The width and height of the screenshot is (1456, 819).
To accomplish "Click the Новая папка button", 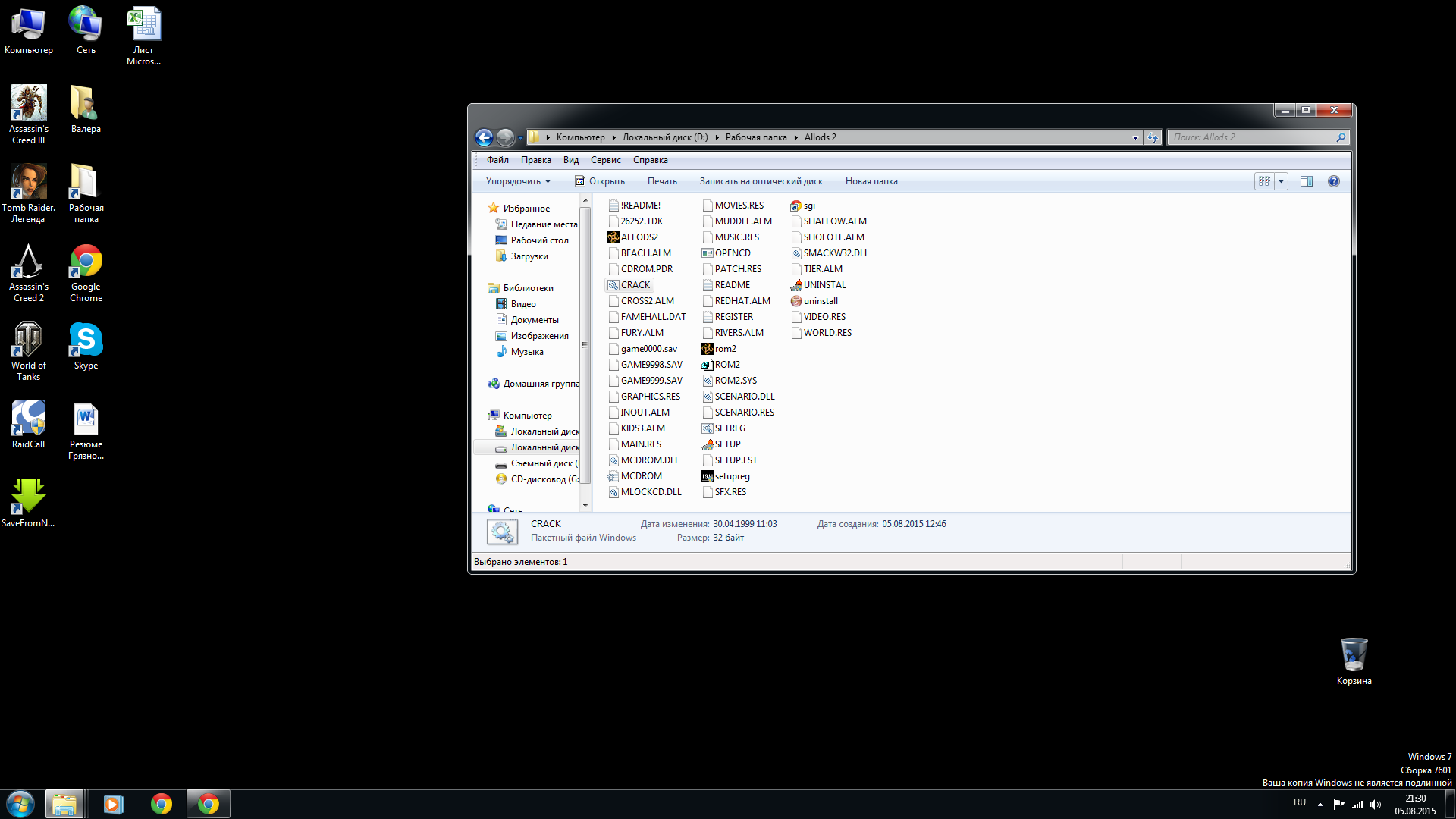I will click(x=871, y=181).
